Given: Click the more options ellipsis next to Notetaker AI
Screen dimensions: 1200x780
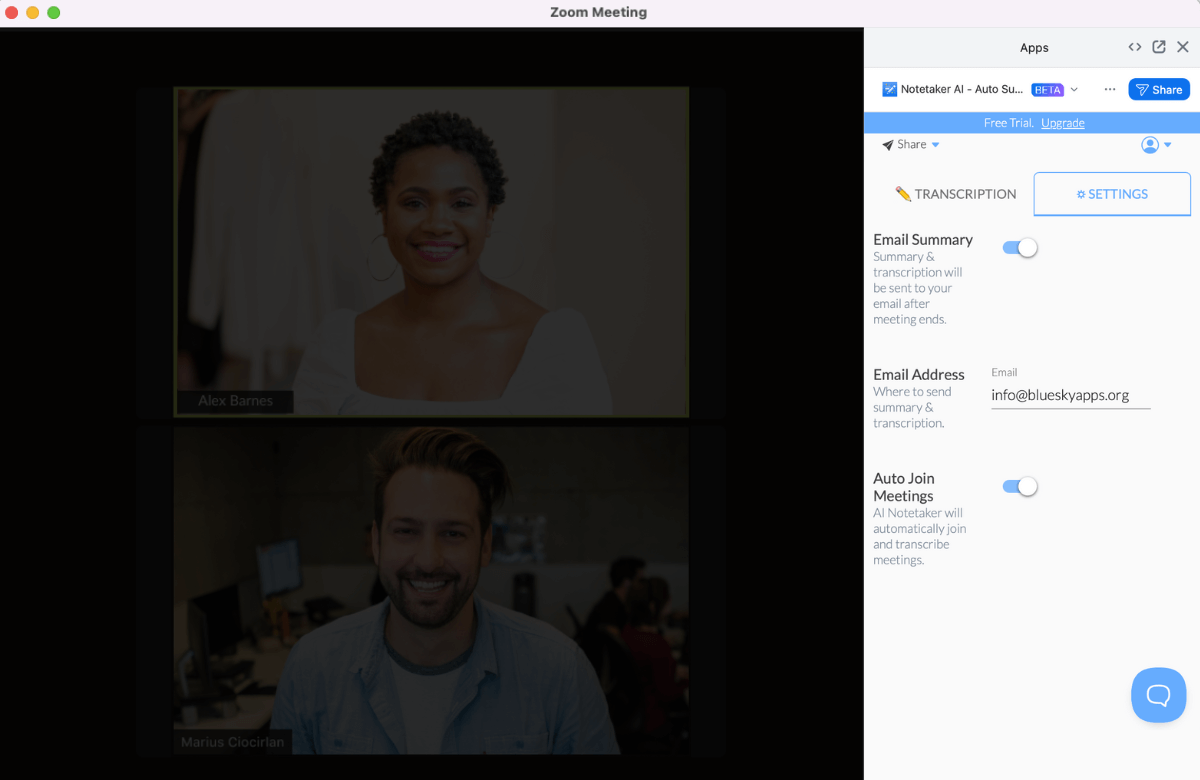Looking at the screenshot, I should click(x=1109, y=89).
